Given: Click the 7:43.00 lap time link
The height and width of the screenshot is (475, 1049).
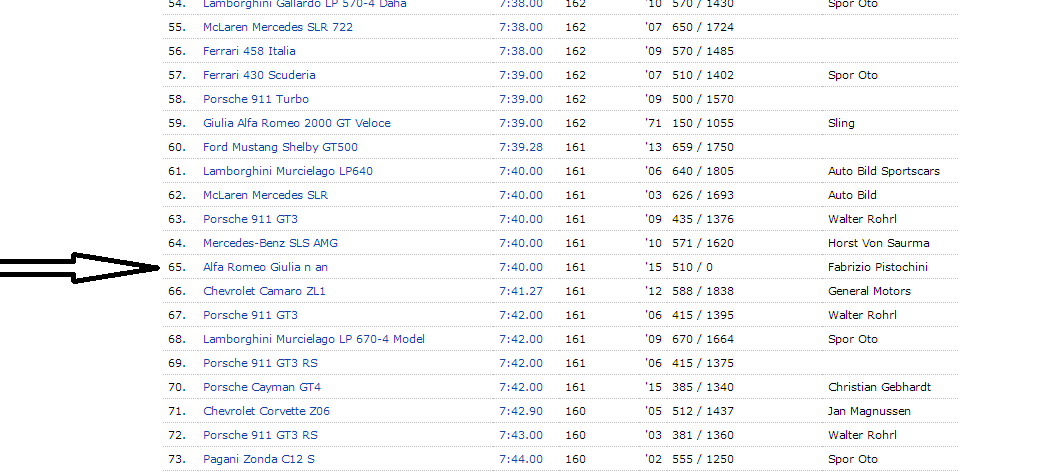Looking at the screenshot, I should click(520, 436).
